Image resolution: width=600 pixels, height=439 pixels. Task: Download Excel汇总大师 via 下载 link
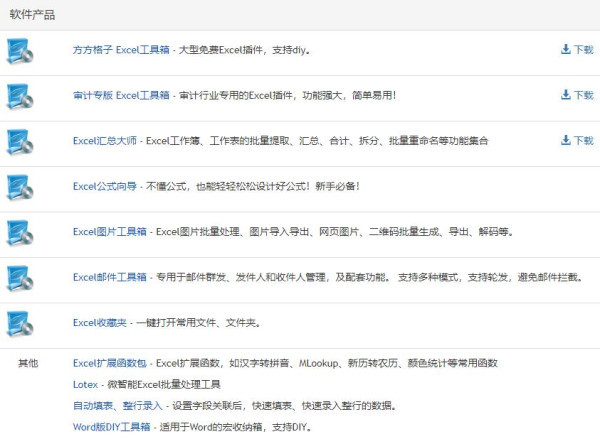click(577, 140)
